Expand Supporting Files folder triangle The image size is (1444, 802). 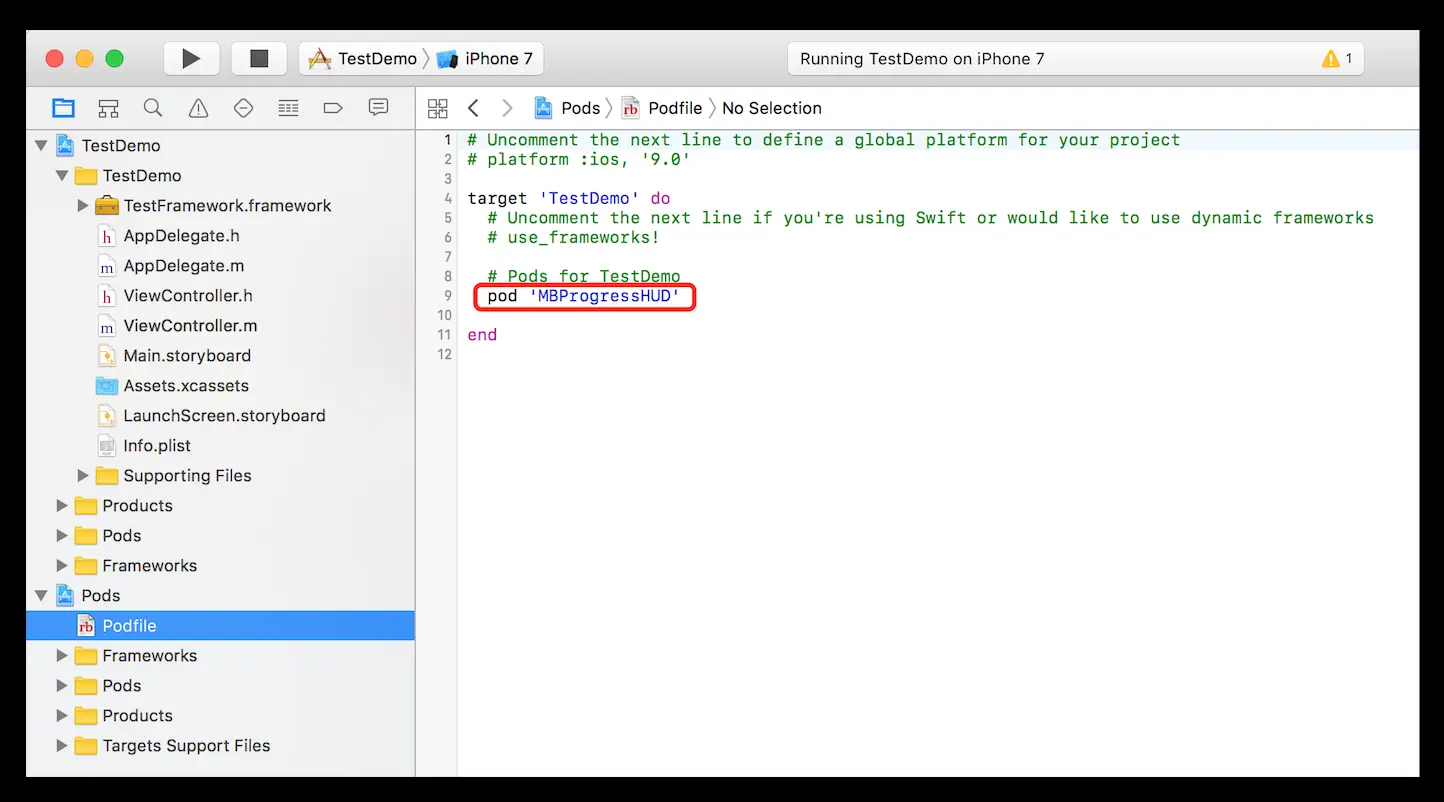(83, 476)
